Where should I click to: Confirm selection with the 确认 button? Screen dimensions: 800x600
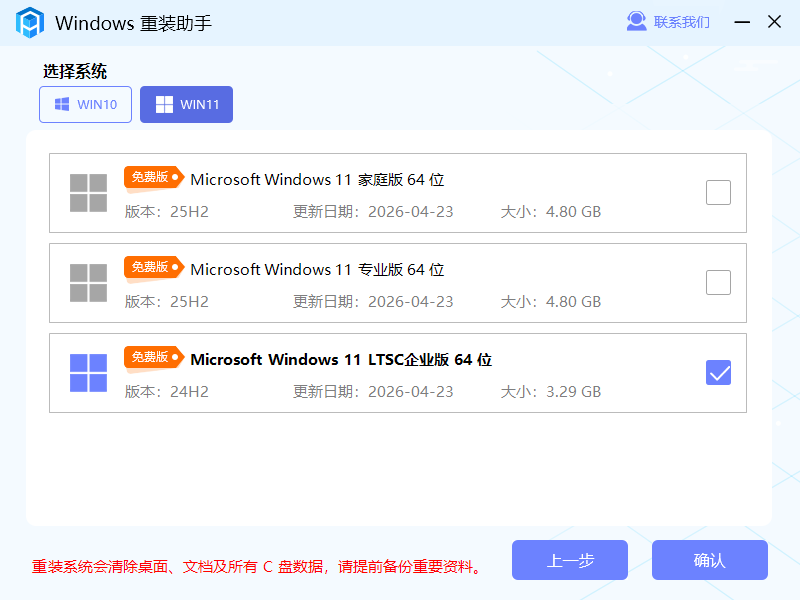coord(710,560)
